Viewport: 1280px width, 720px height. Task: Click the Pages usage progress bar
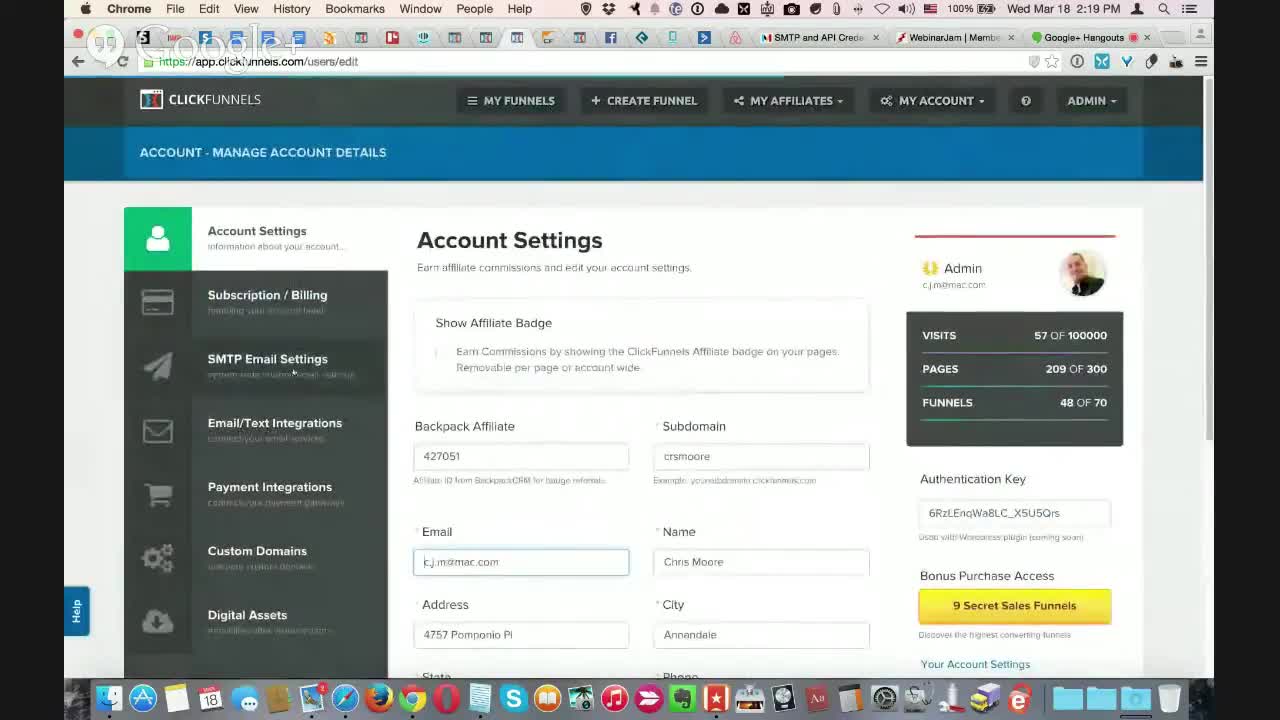(x=1014, y=385)
